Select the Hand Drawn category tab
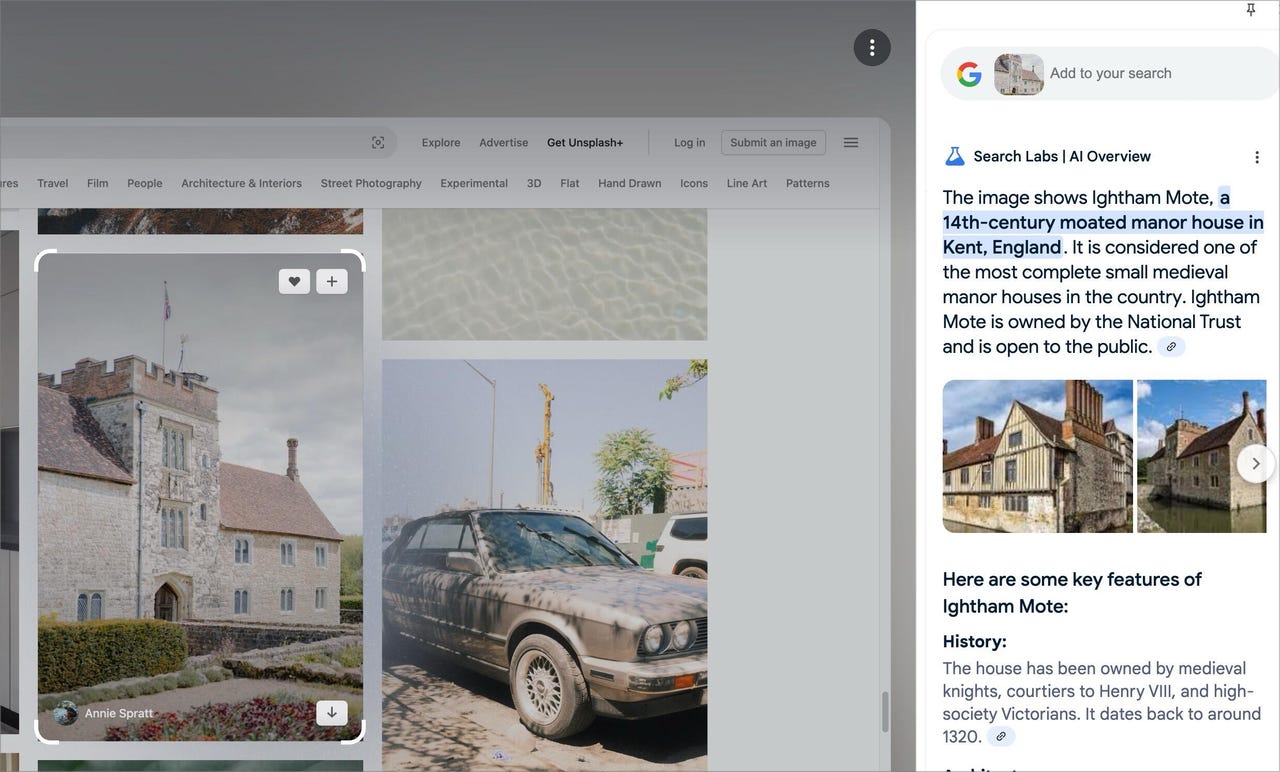The height and width of the screenshot is (772, 1280). [x=630, y=184]
